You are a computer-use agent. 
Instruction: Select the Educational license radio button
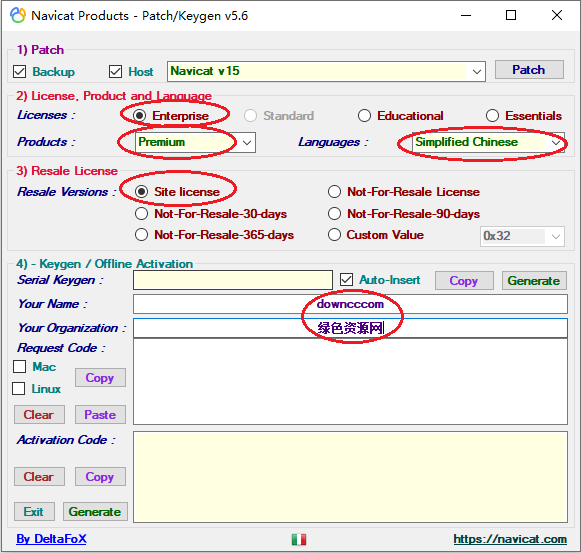point(364,116)
